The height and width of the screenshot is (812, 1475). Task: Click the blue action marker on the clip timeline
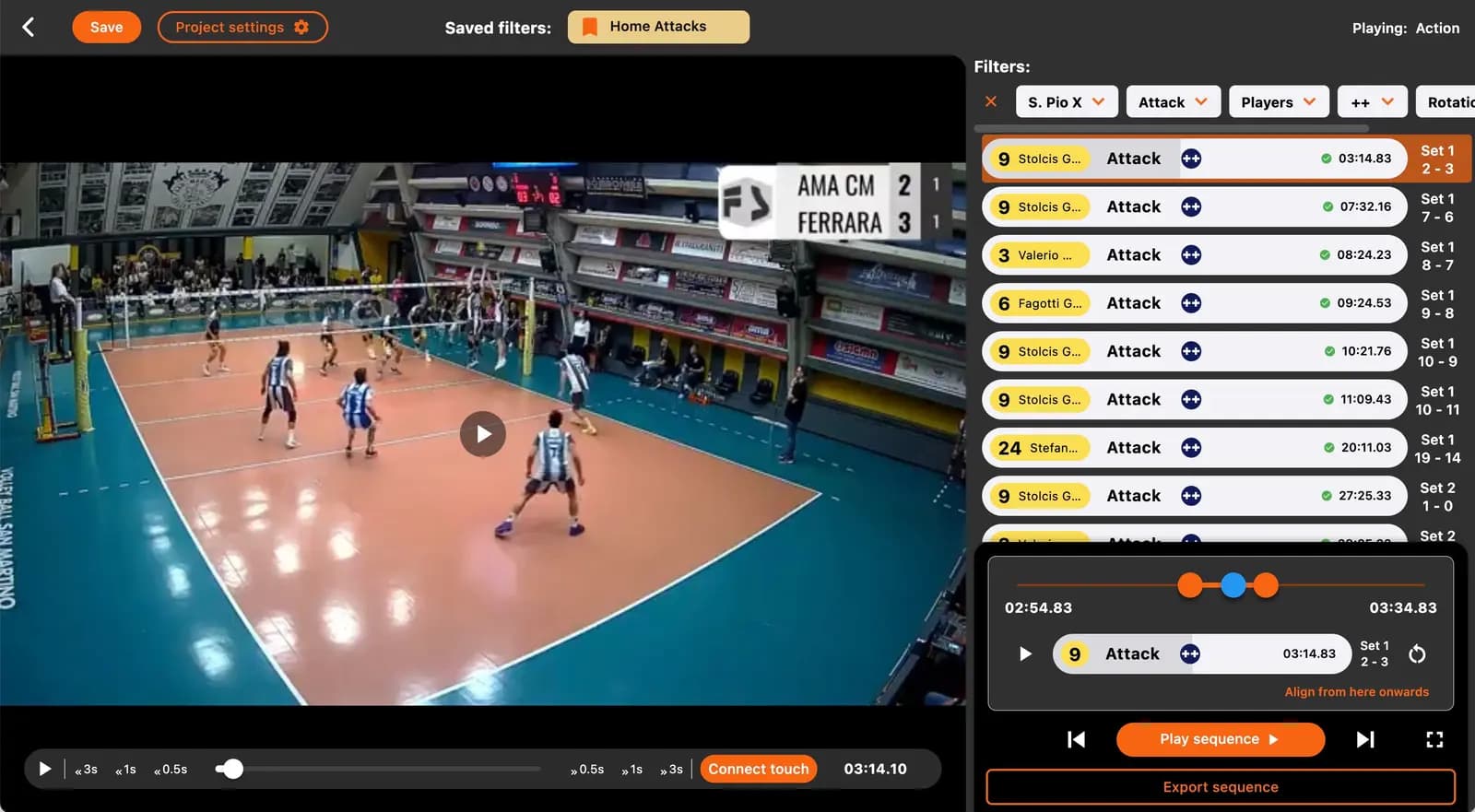point(1233,584)
